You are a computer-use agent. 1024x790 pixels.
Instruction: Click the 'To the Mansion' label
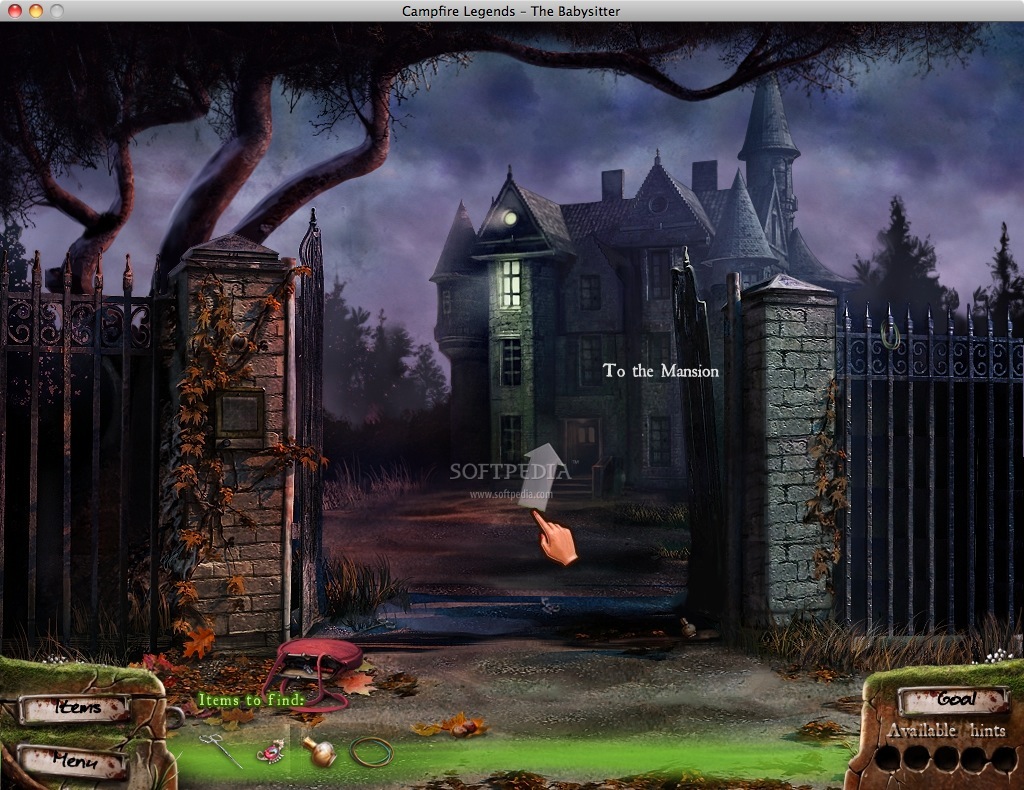661,371
